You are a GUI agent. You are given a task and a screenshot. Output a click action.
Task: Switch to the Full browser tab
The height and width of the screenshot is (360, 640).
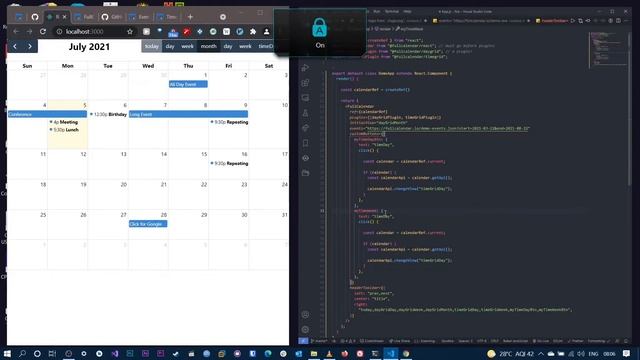tap(84, 17)
